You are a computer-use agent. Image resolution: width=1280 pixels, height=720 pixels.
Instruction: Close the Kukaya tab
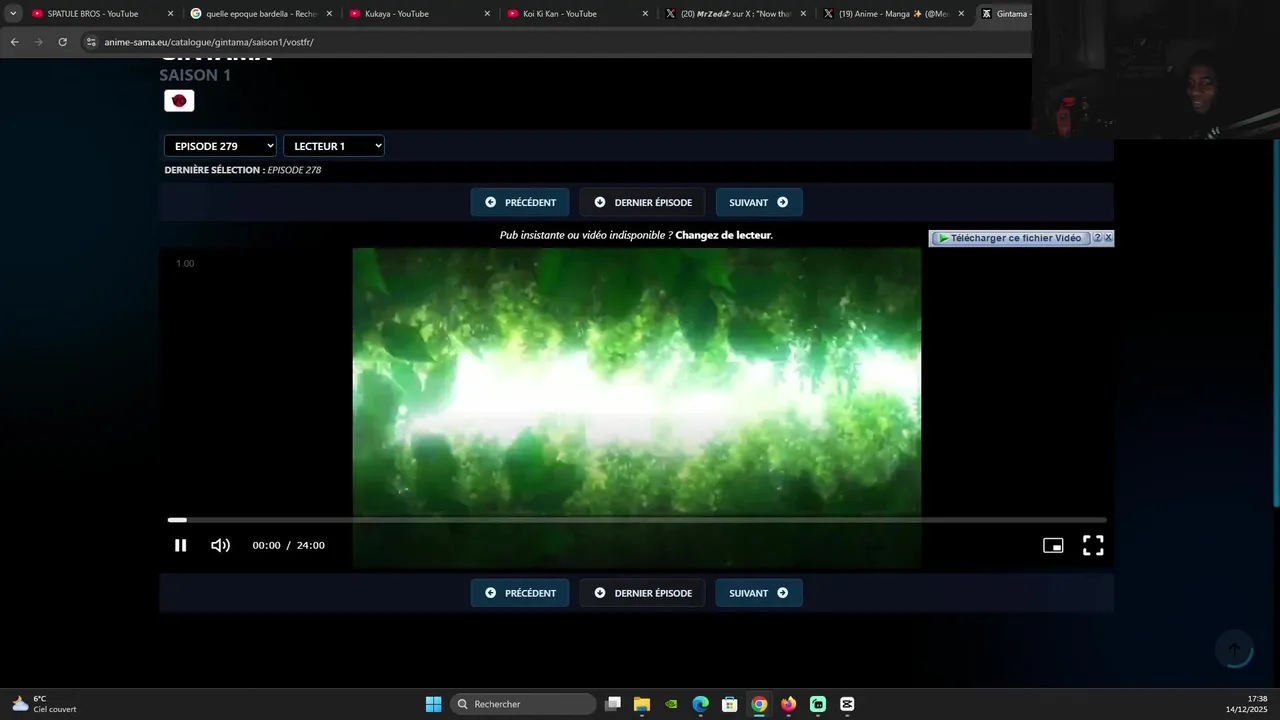487,14
